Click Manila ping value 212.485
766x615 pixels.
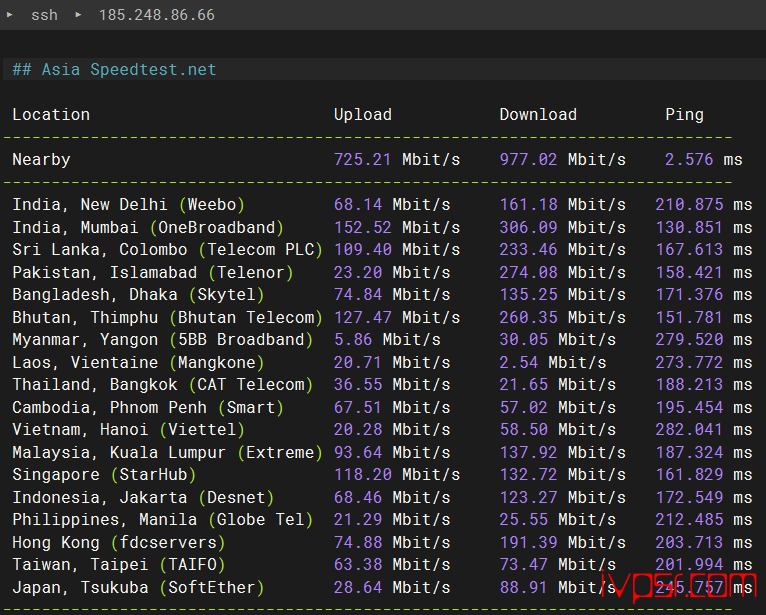click(689, 519)
